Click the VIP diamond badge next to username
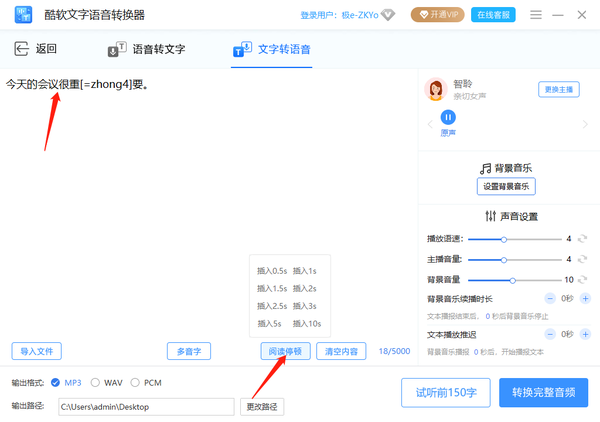 (x=388, y=15)
